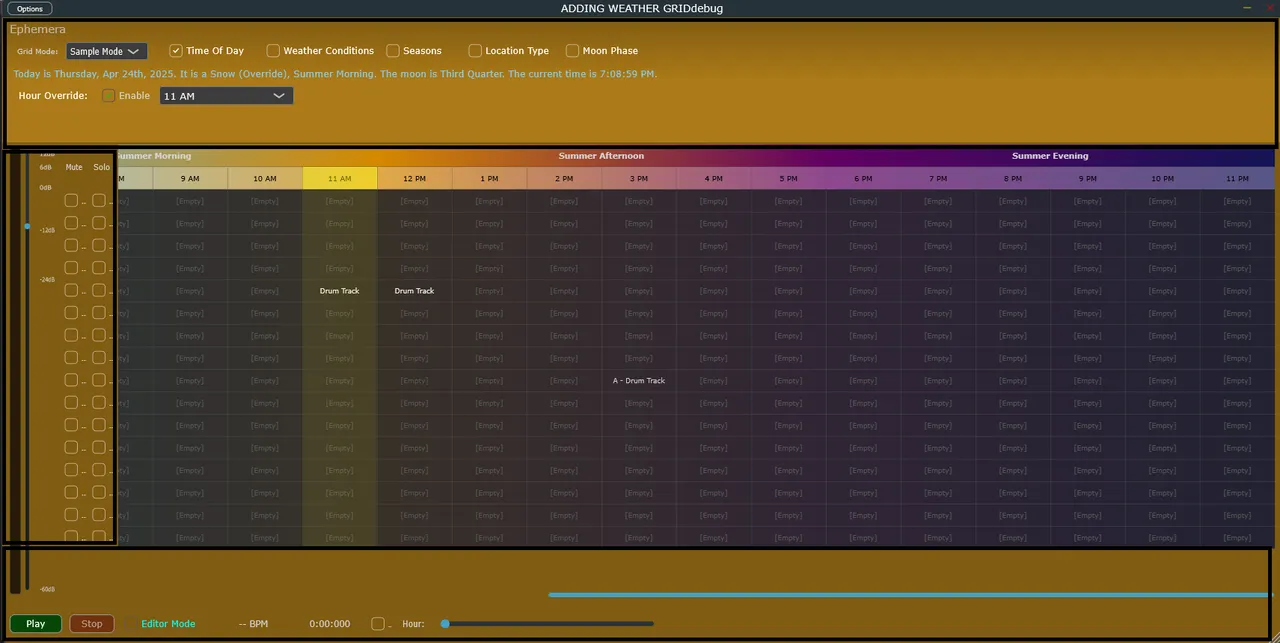
Task: Select the 7 PM hour column header
Action: tap(938, 178)
